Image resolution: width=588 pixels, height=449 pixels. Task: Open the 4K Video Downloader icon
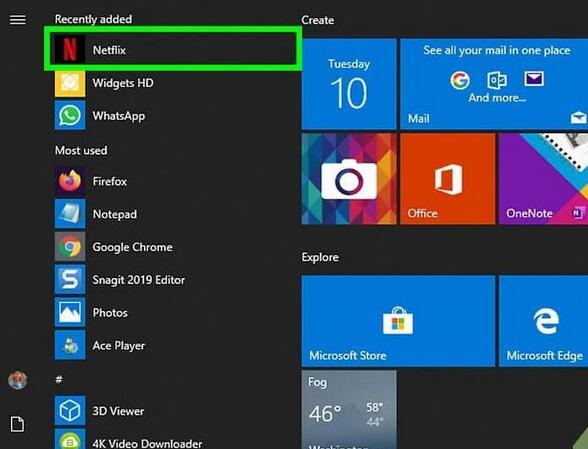pos(70,439)
